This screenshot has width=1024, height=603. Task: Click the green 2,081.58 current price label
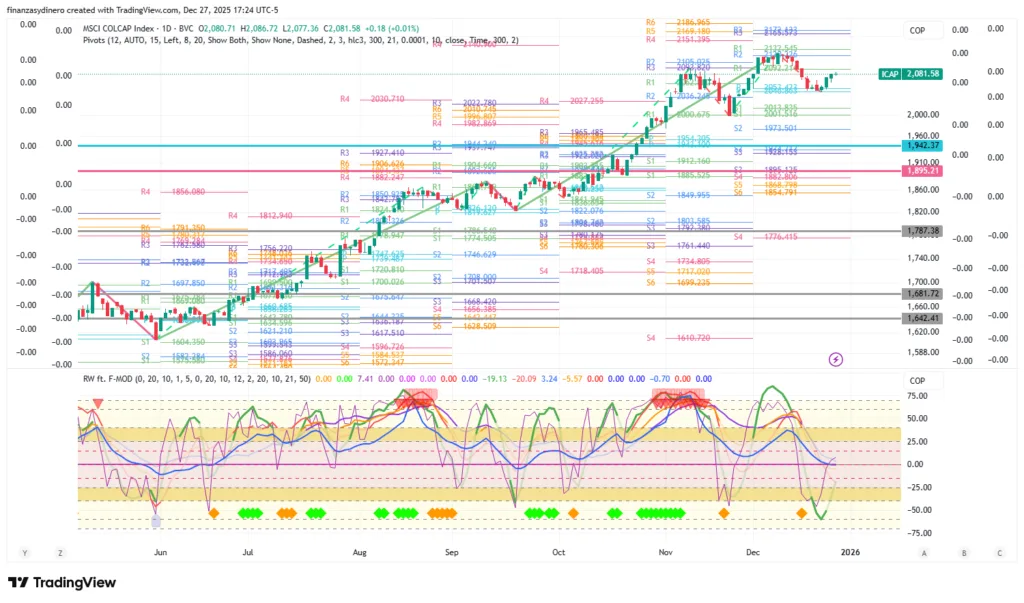click(x=924, y=74)
